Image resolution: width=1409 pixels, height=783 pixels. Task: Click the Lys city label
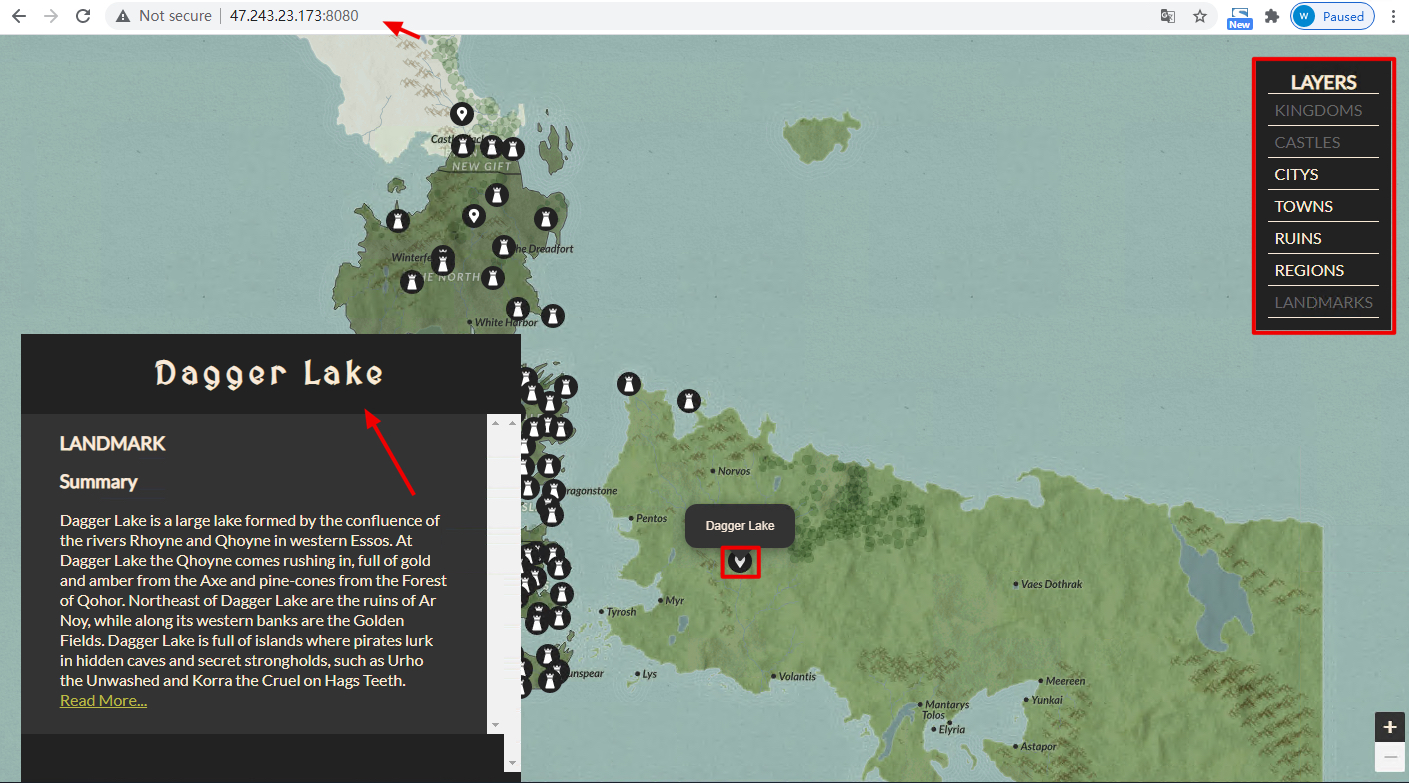point(650,674)
